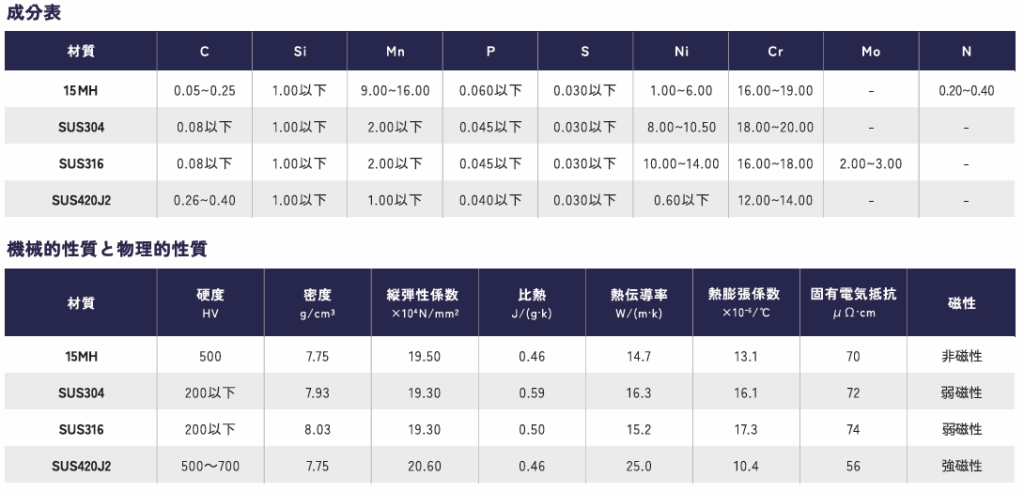Click the 機械的性質と物理的性質 heading

click(x=107, y=249)
